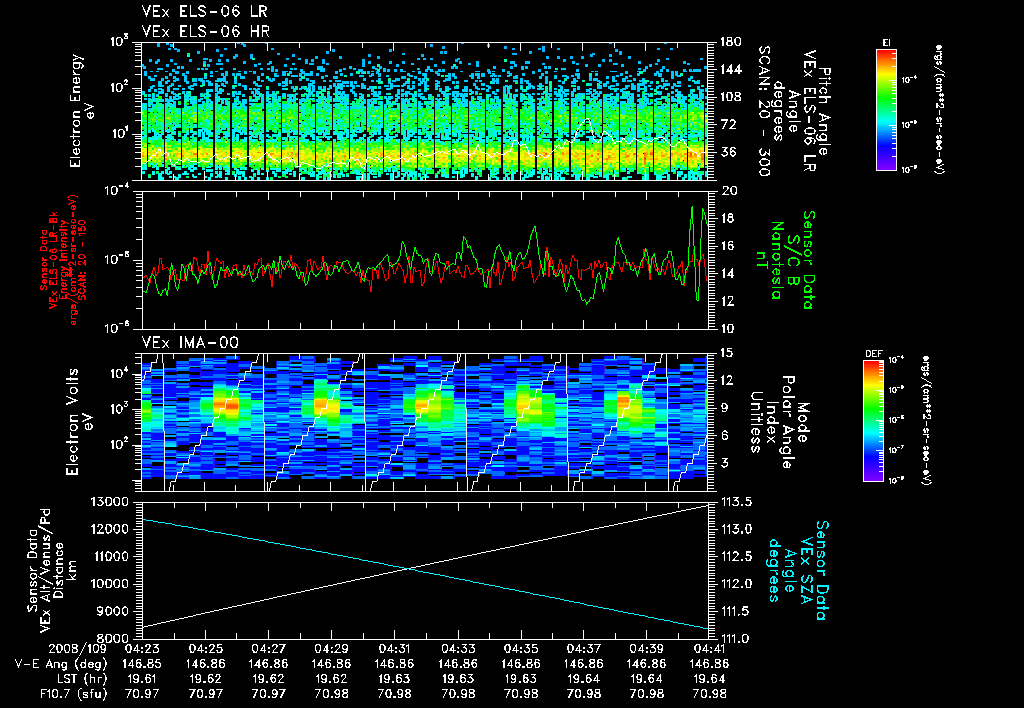The image size is (1024, 708).
Task: Click the 04:27 time tick label
Action: pos(268,649)
